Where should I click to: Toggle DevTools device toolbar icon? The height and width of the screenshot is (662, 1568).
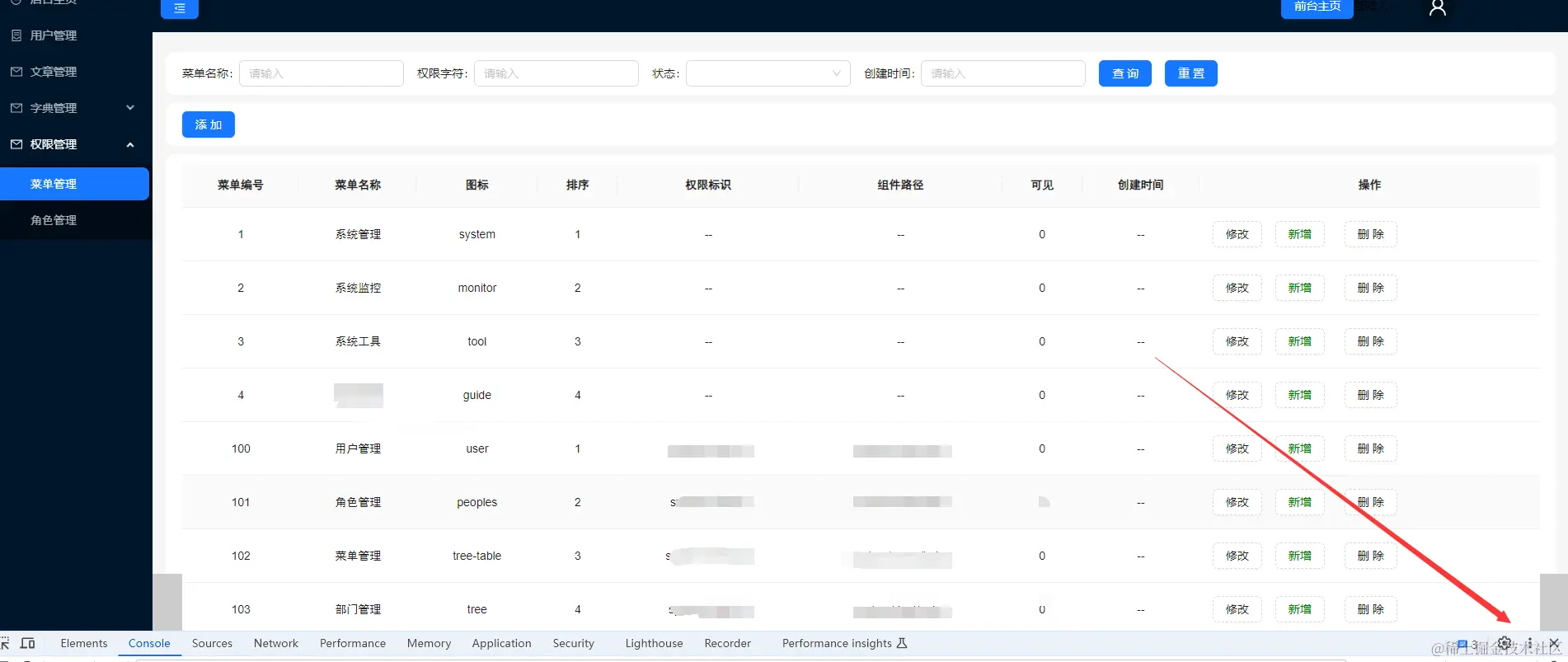pos(27,643)
